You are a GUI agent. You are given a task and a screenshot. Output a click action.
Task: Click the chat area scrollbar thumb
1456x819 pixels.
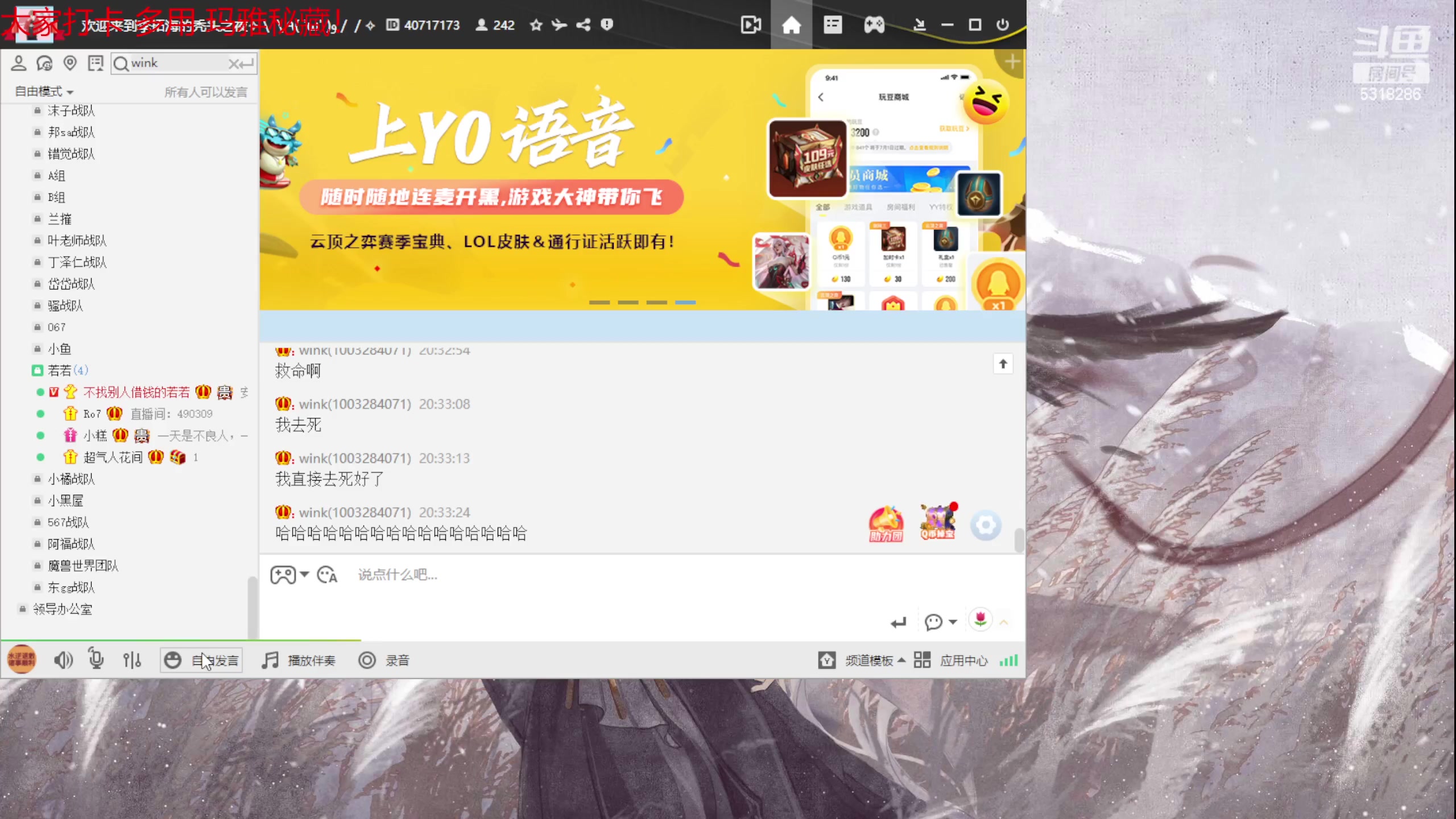point(1019,540)
